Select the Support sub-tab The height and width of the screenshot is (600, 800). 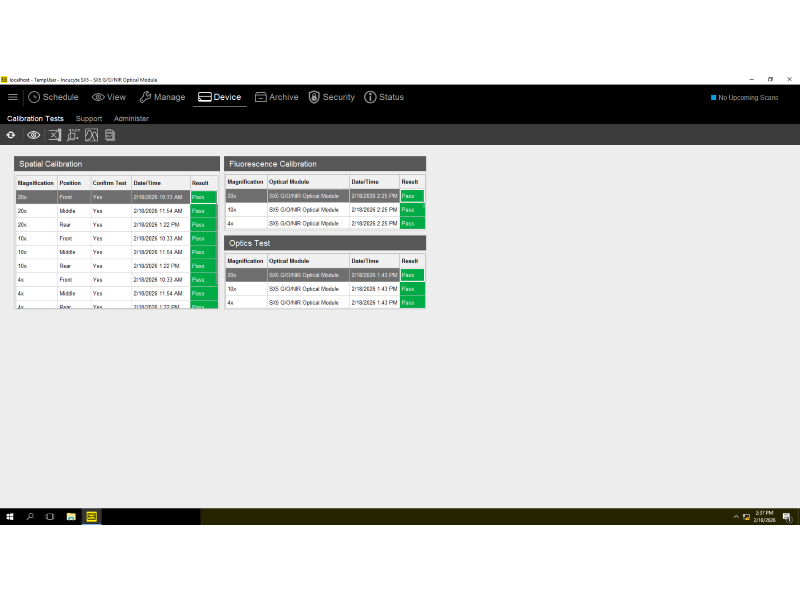click(89, 118)
